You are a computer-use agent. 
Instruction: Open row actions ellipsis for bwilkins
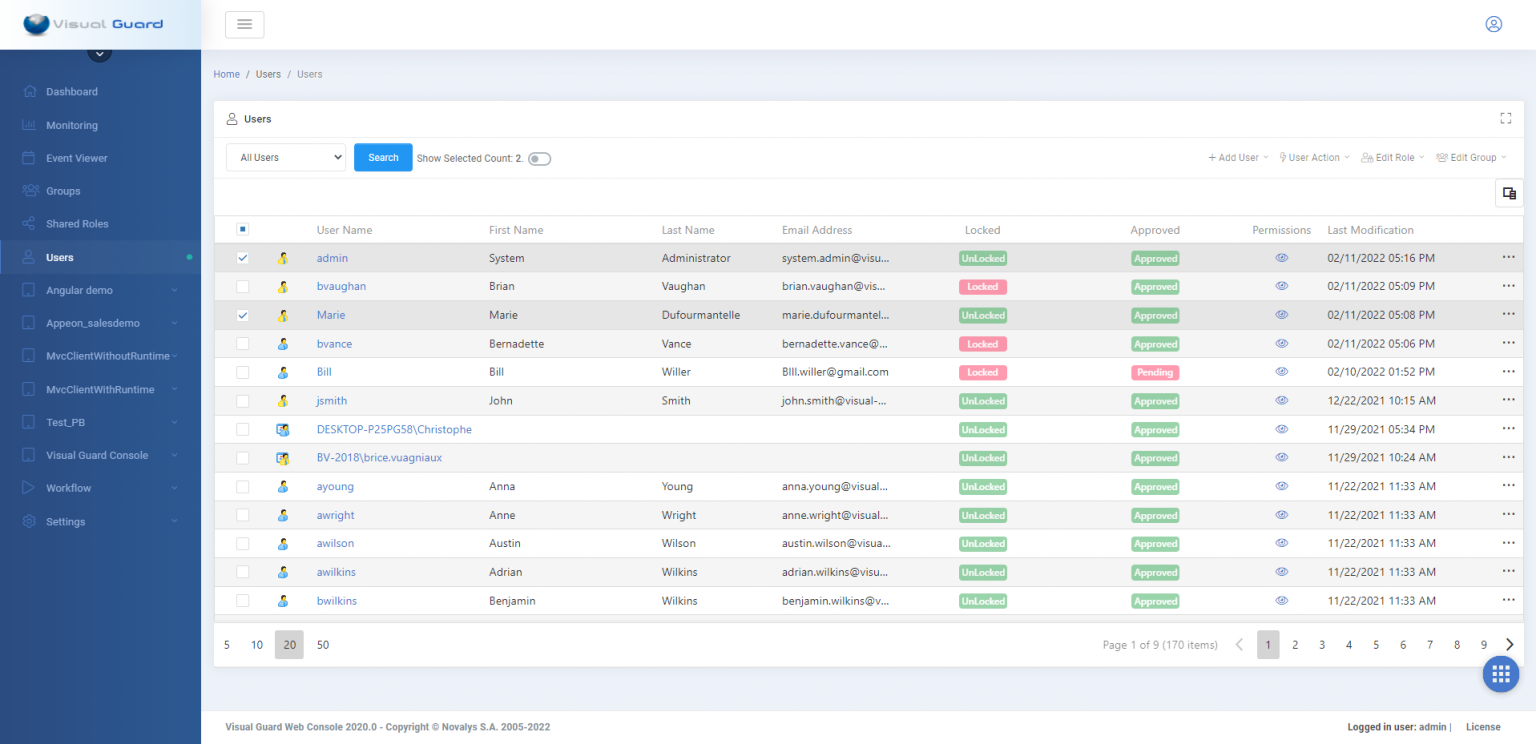click(1508, 601)
